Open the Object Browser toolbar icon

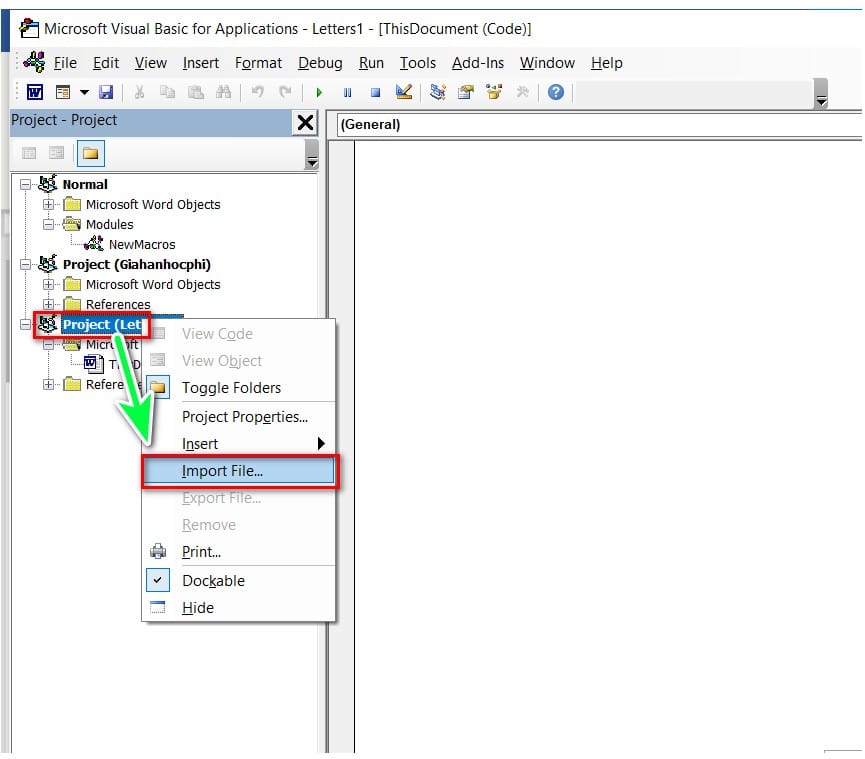tap(494, 92)
